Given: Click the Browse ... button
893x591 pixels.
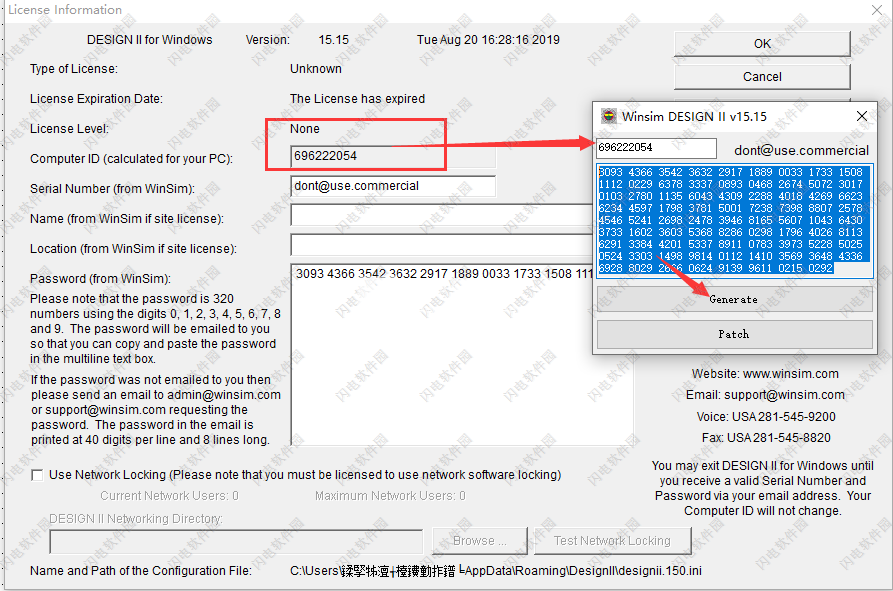Looking at the screenshot, I should click(x=480, y=541).
